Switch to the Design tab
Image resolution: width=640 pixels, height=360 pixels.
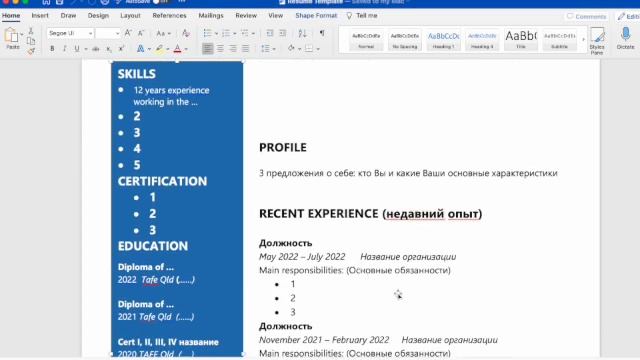click(x=98, y=16)
